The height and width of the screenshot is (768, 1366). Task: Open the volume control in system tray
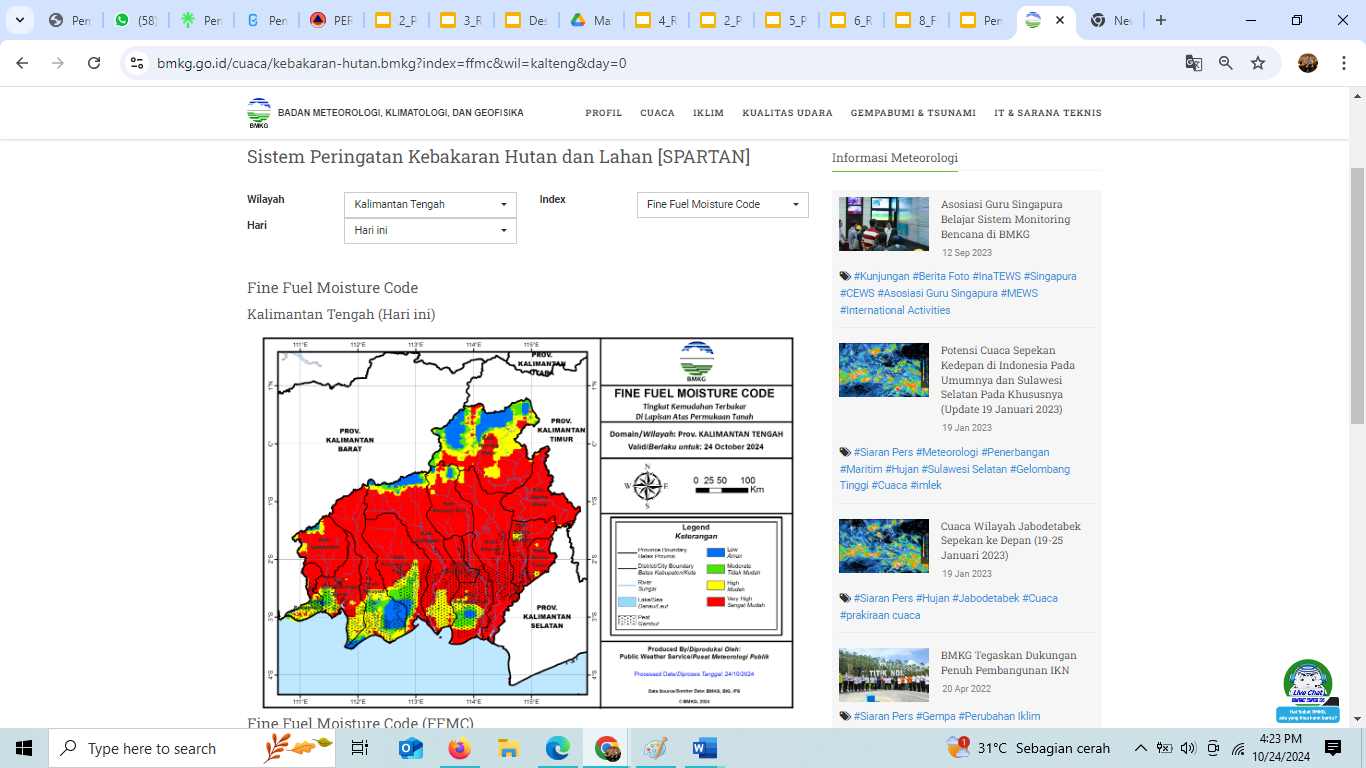(x=1188, y=748)
